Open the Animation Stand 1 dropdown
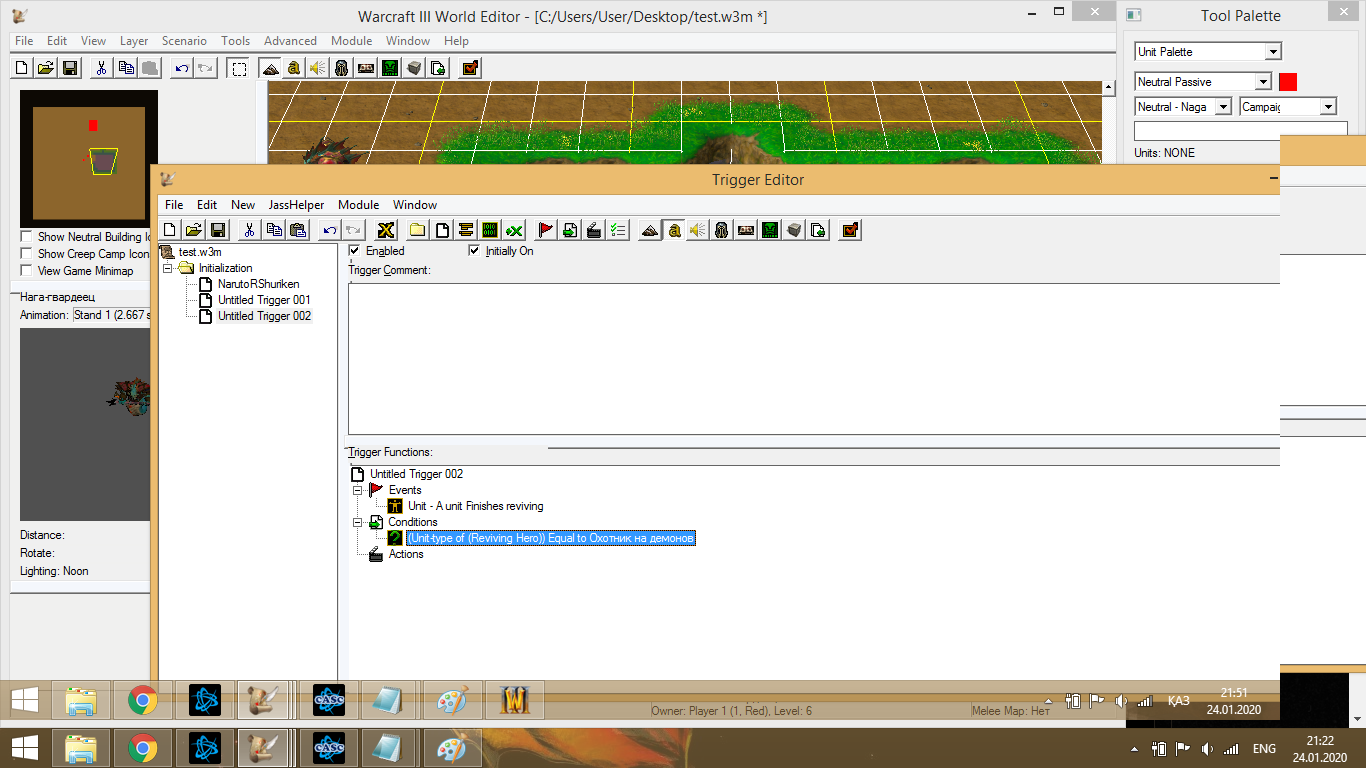1366x768 pixels. [111, 315]
